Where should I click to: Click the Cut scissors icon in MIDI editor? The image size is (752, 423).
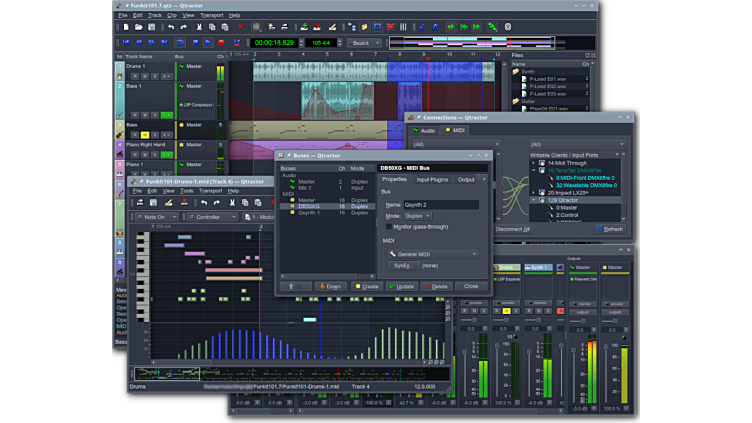231,203
